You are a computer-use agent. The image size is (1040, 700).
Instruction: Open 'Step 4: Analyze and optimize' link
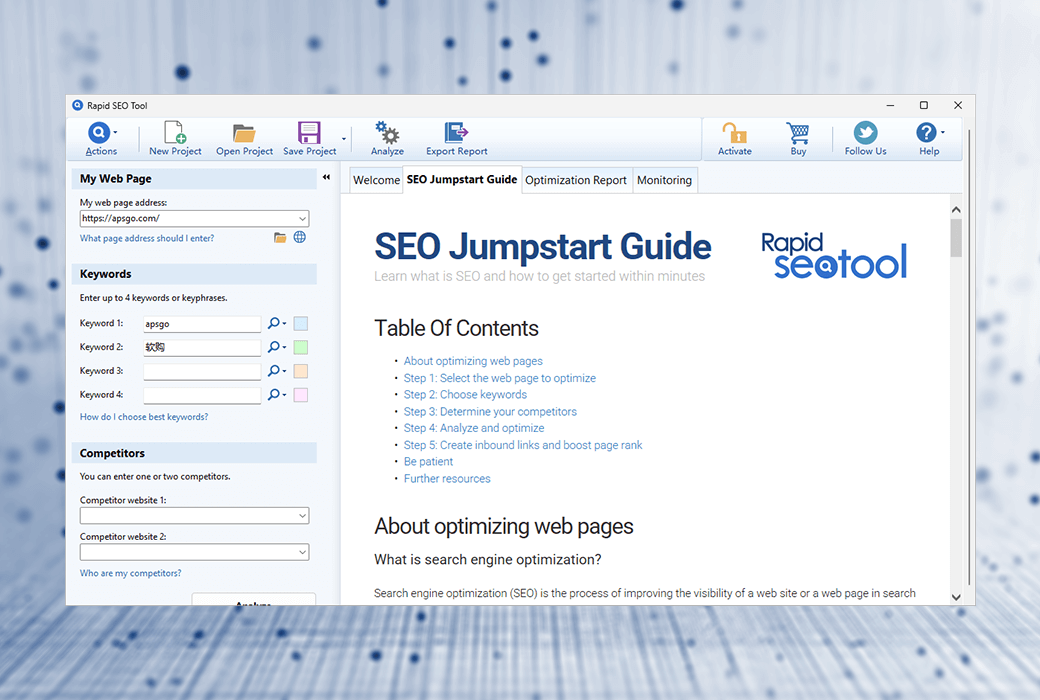tap(474, 428)
